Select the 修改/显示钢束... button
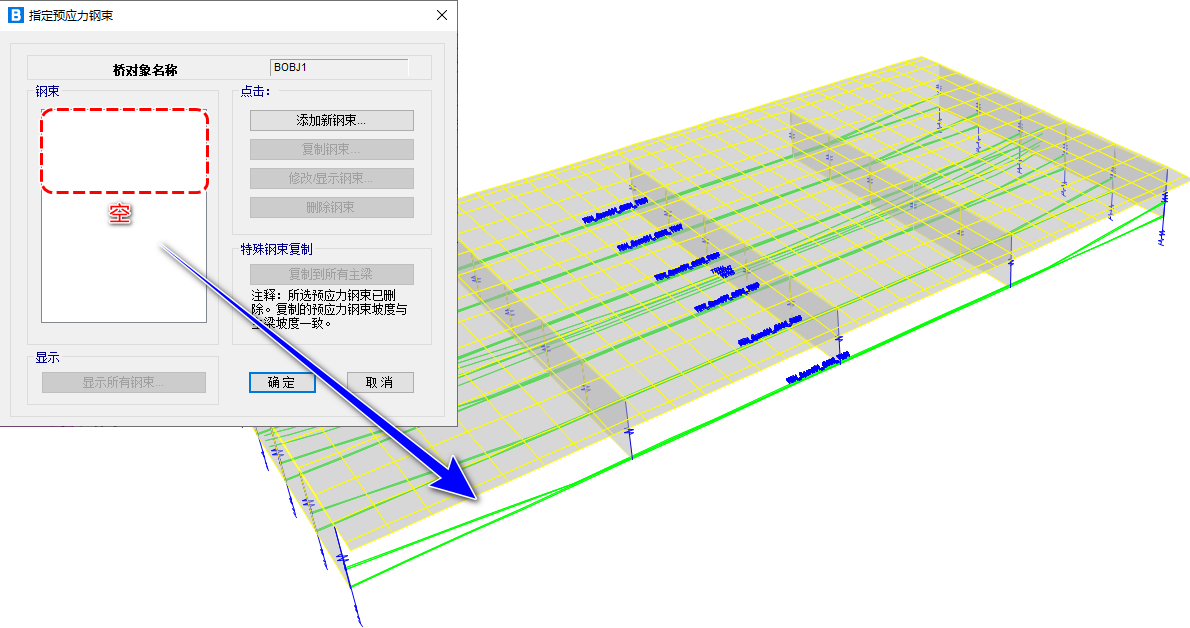This screenshot has height=628, width=1190. 331,179
